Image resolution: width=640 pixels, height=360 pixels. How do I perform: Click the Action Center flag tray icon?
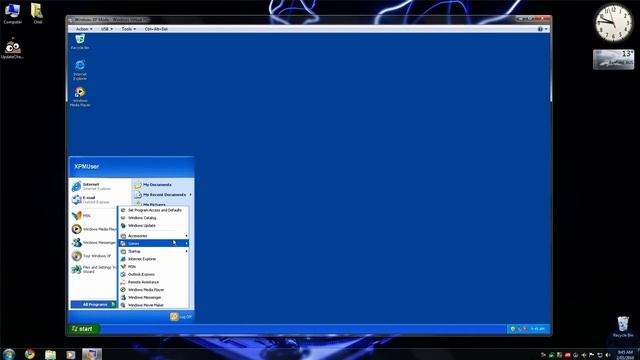coord(591,355)
